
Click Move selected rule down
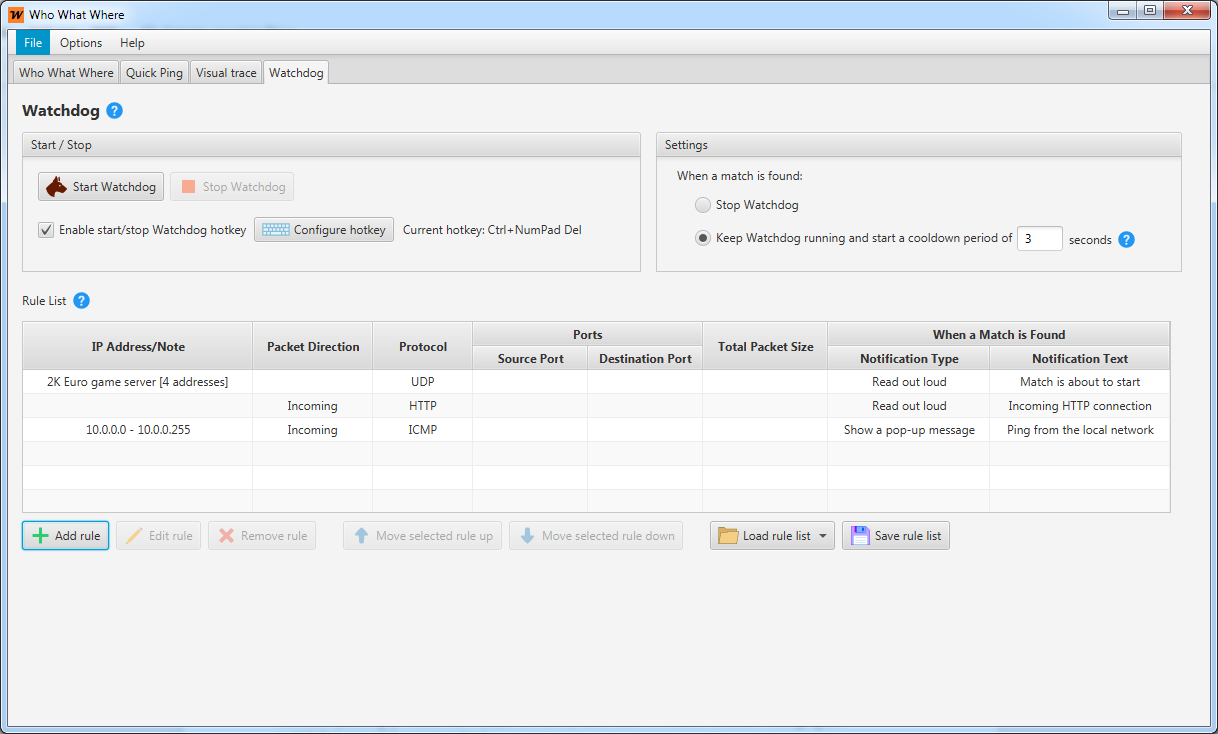(x=596, y=536)
